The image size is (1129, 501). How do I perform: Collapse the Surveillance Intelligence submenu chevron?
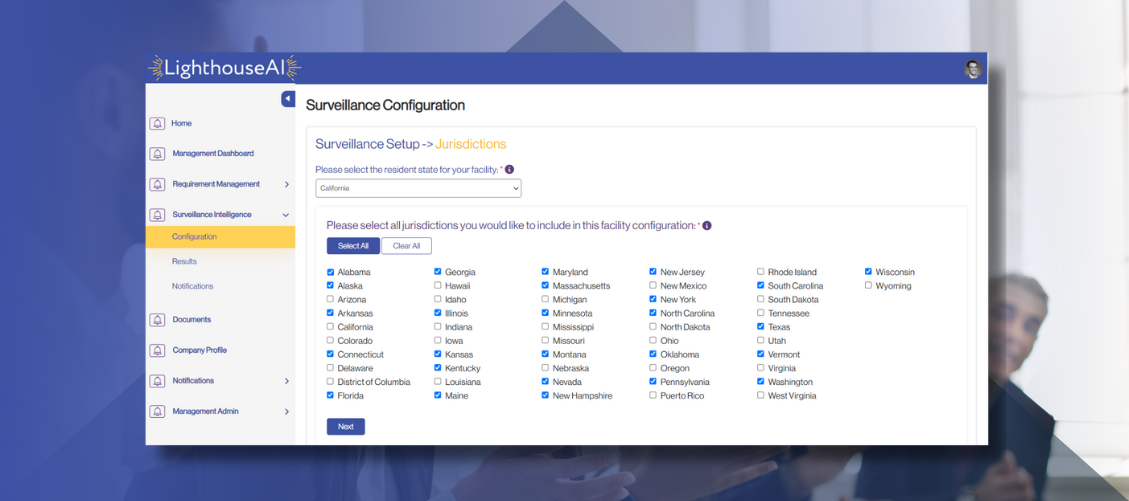point(286,215)
